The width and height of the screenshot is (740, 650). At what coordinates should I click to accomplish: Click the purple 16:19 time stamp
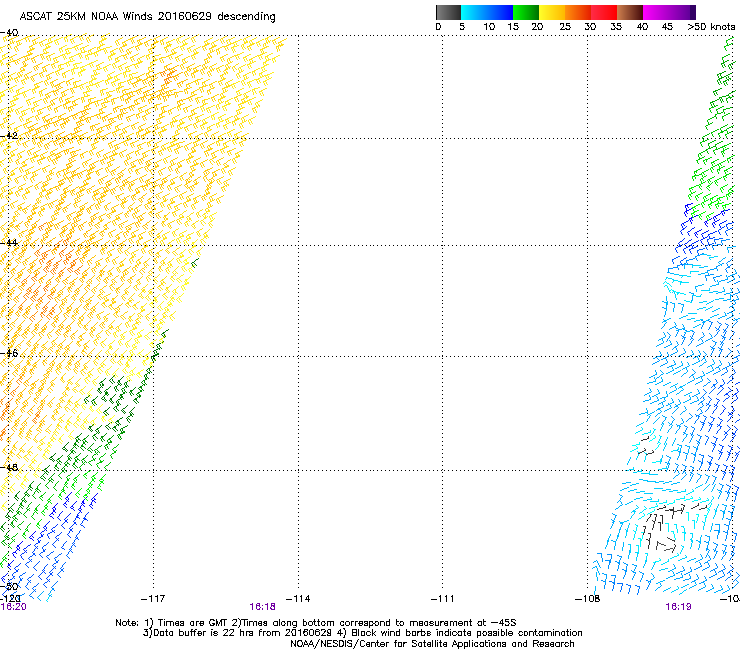(678, 607)
